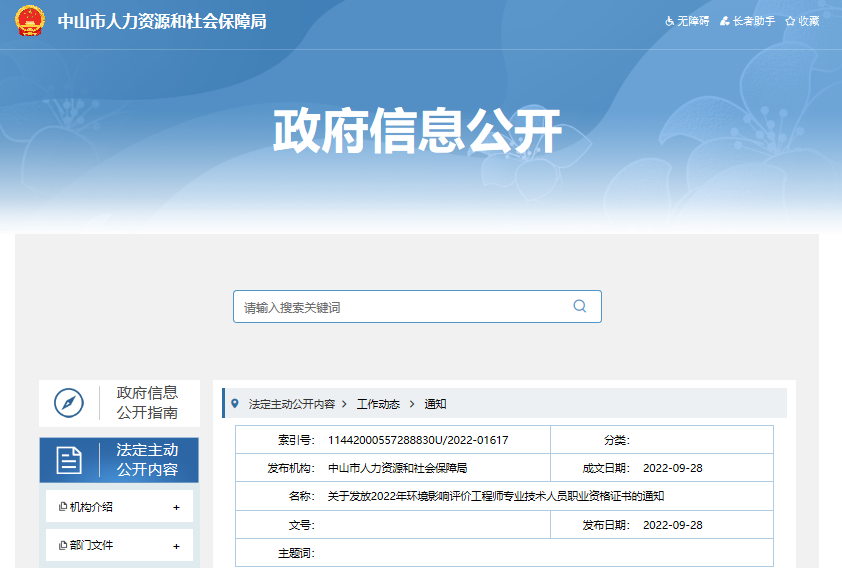Click the document icon in sidebar
This screenshot has width=842, height=568.
69,460
